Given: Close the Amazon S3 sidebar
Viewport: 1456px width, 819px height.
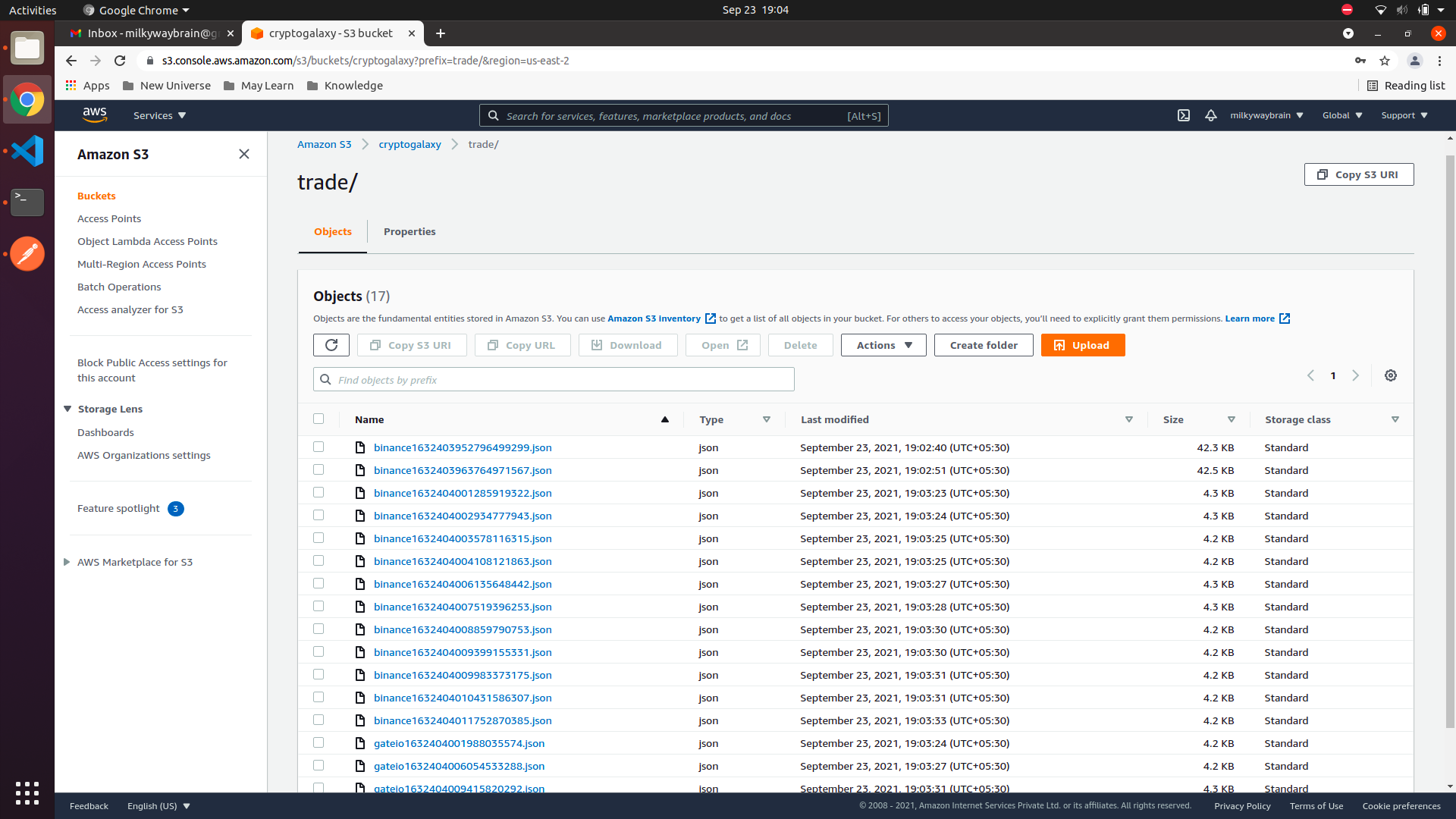Looking at the screenshot, I should [243, 154].
